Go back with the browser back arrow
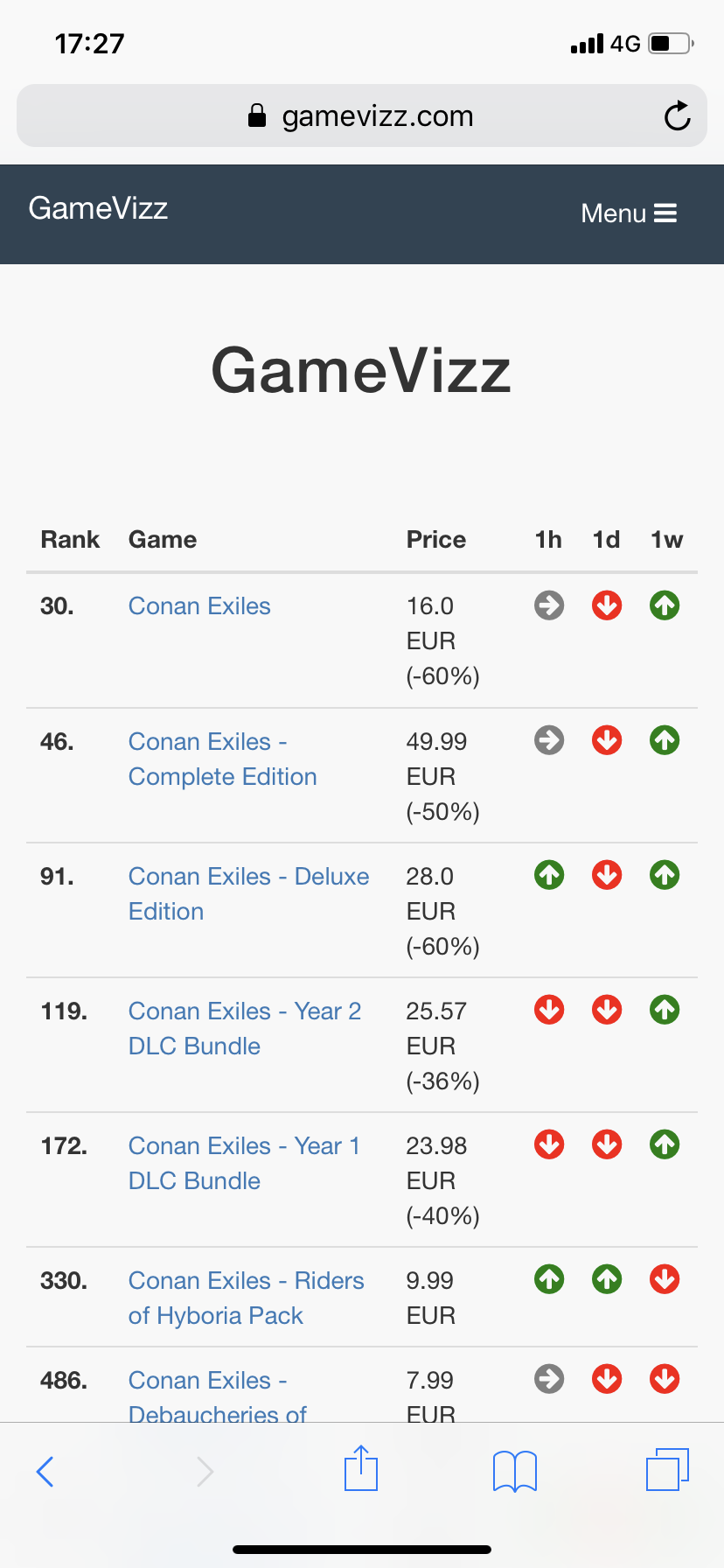The image size is (724, 1568). [45, 1471]
